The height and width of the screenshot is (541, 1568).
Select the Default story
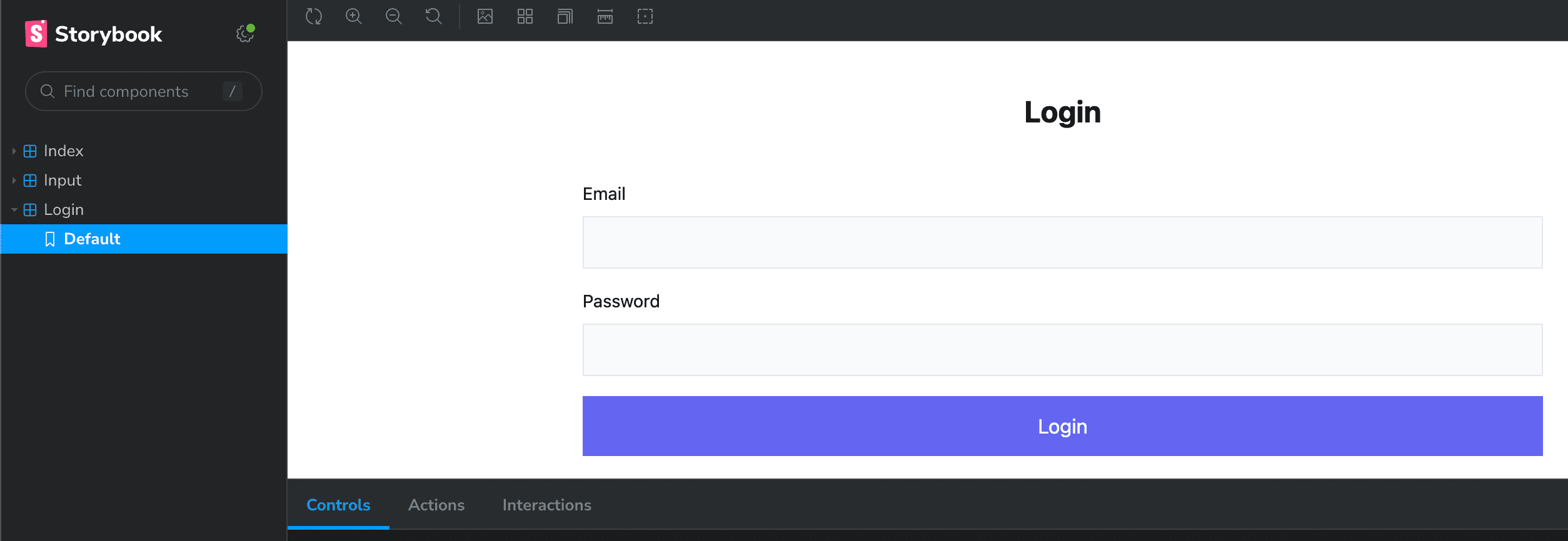[x=92, y=239]
